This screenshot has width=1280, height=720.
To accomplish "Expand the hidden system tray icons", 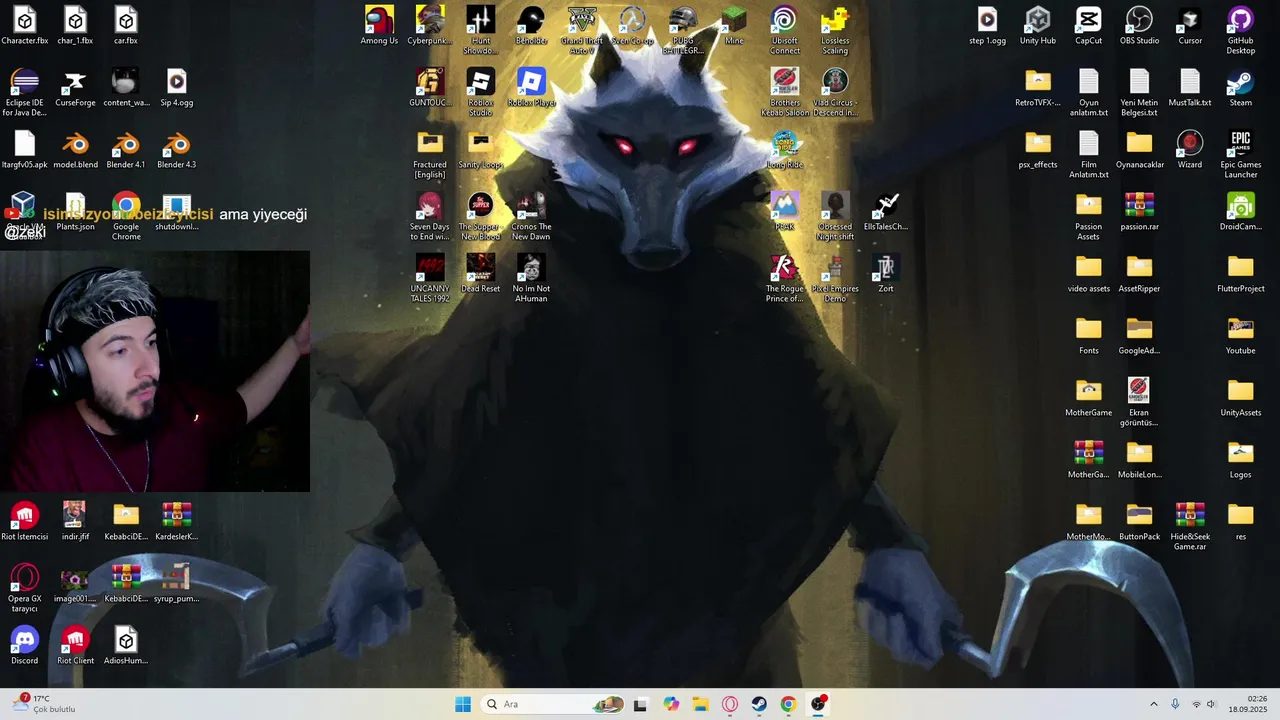I will pos(1153,704).
